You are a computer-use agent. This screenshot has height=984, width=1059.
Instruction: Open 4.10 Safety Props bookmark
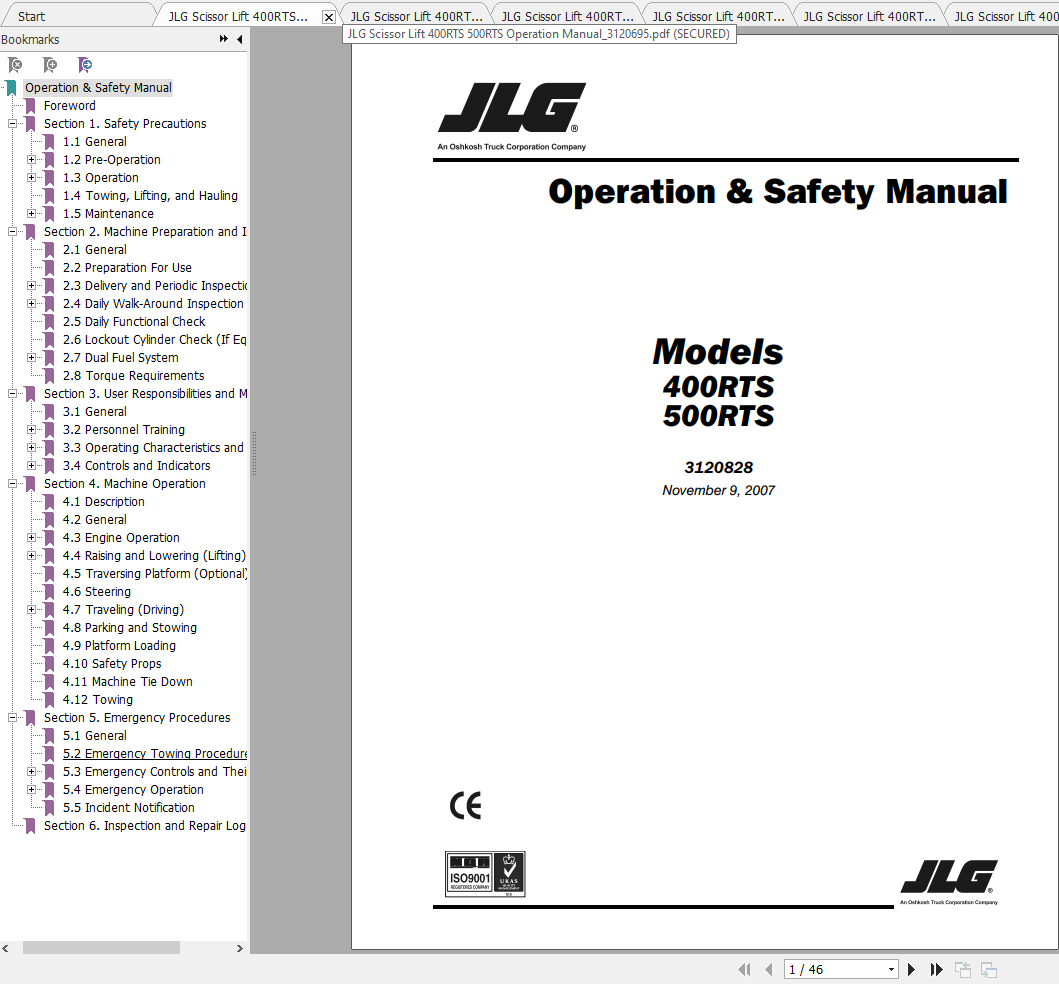(x=112, y=664)
